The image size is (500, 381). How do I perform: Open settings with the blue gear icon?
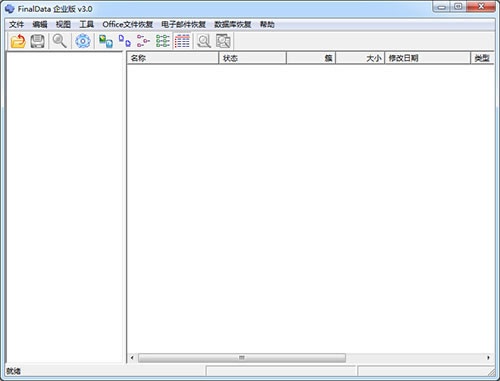click(x=83, y=41)
